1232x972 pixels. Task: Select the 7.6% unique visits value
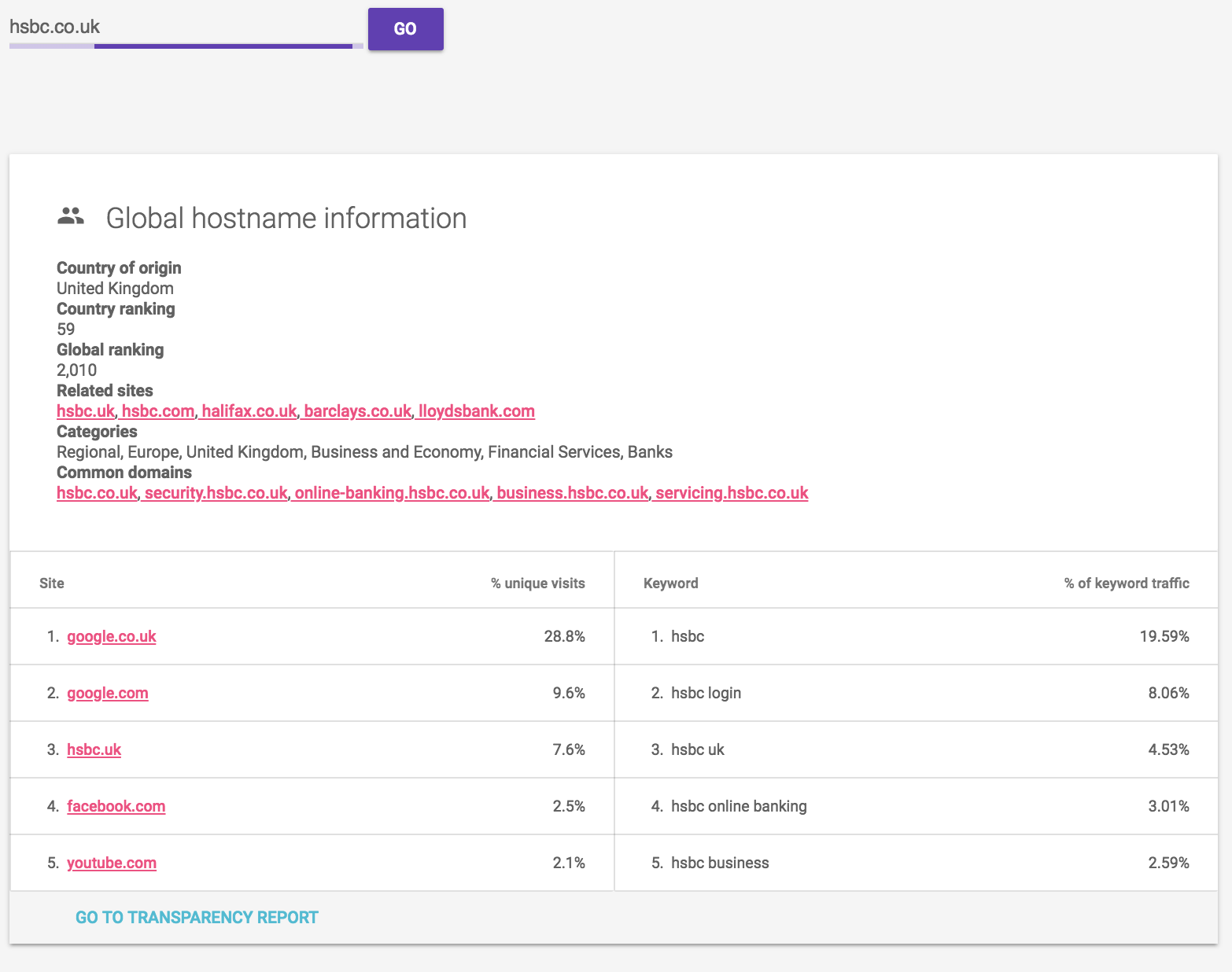click(569, 749)
